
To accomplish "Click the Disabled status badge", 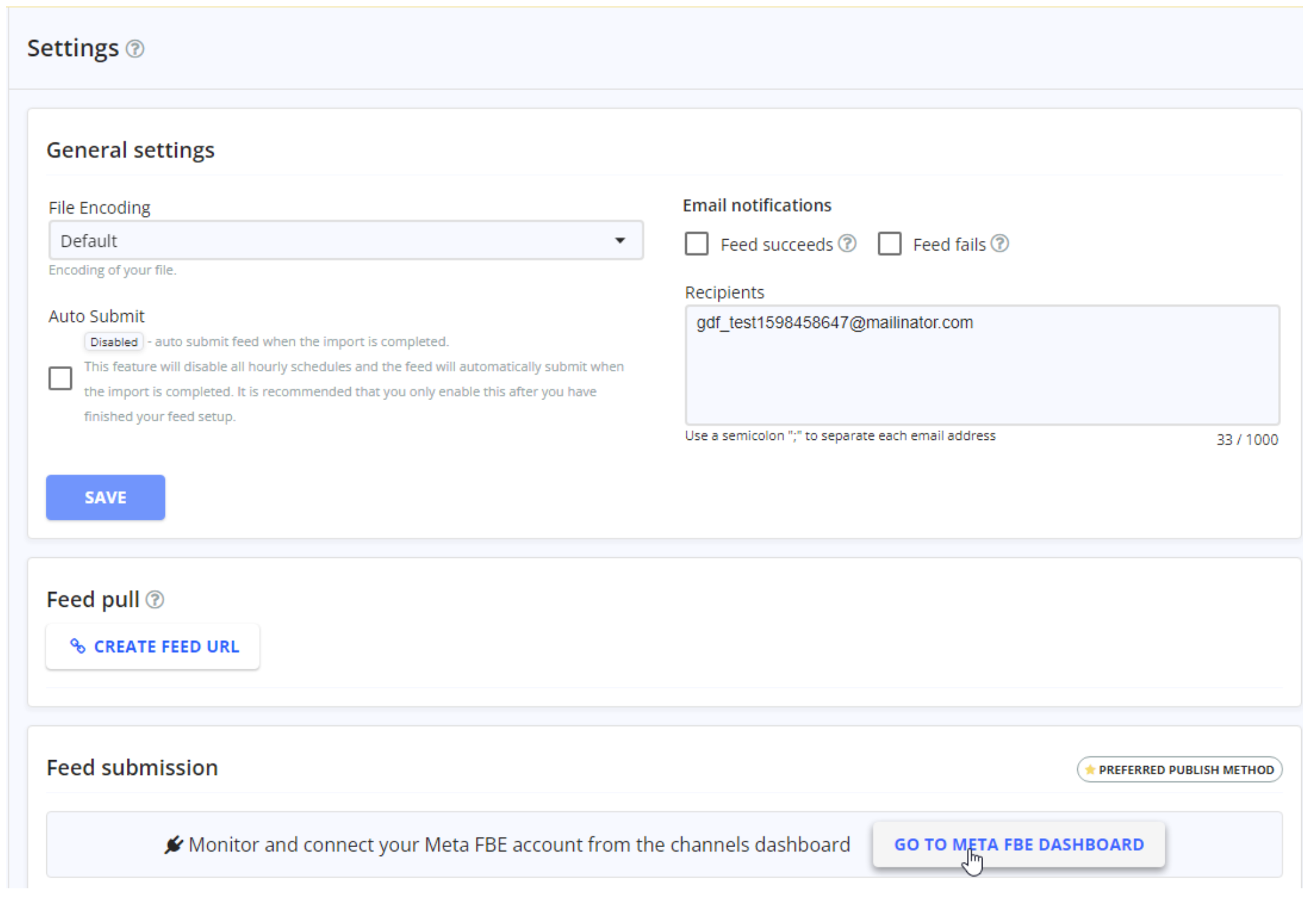I will coord(114,343).
